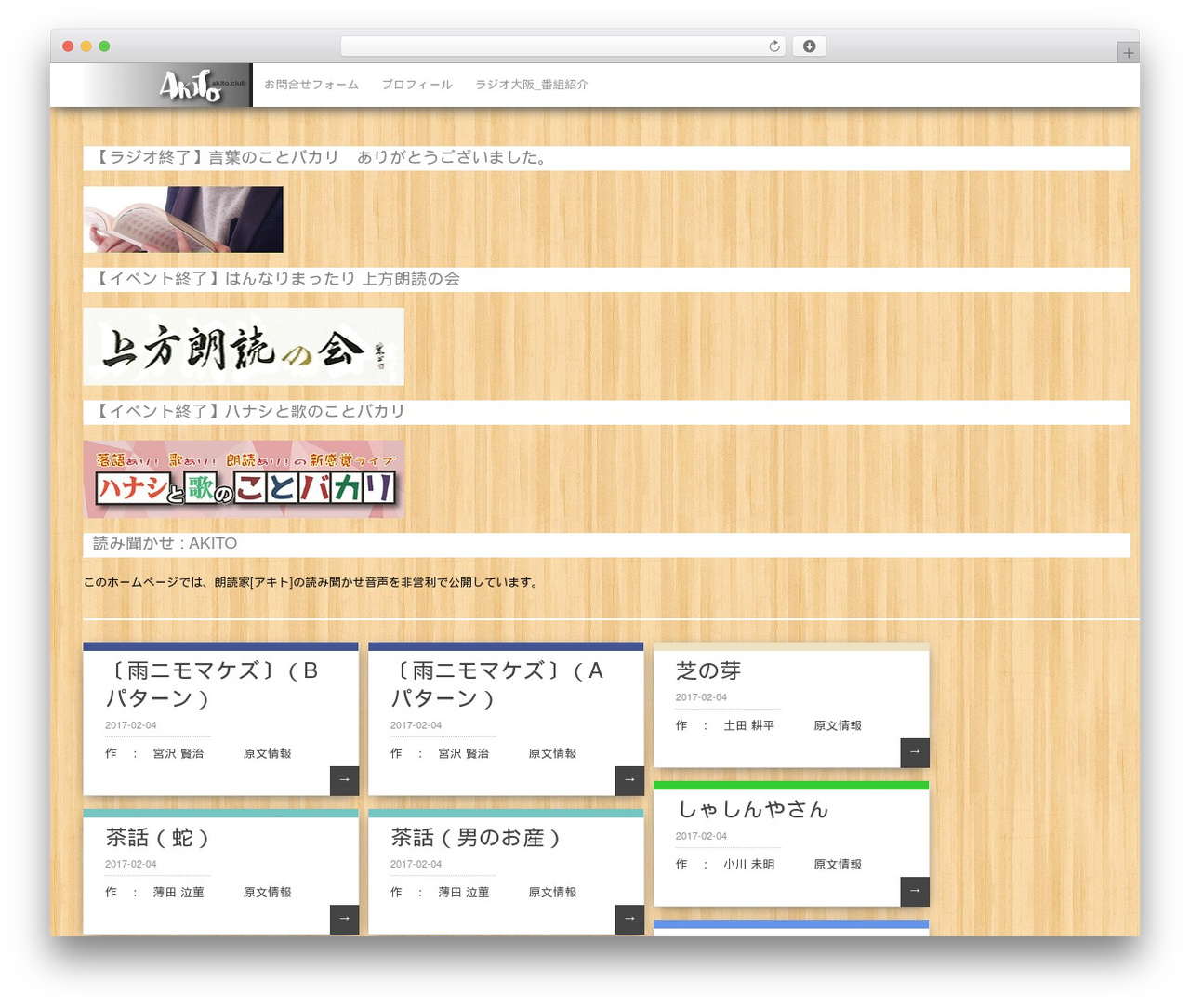The image size is (1190, 1008).
Task: Click the yellow macOS minimize button
Action: click(86, 46)
